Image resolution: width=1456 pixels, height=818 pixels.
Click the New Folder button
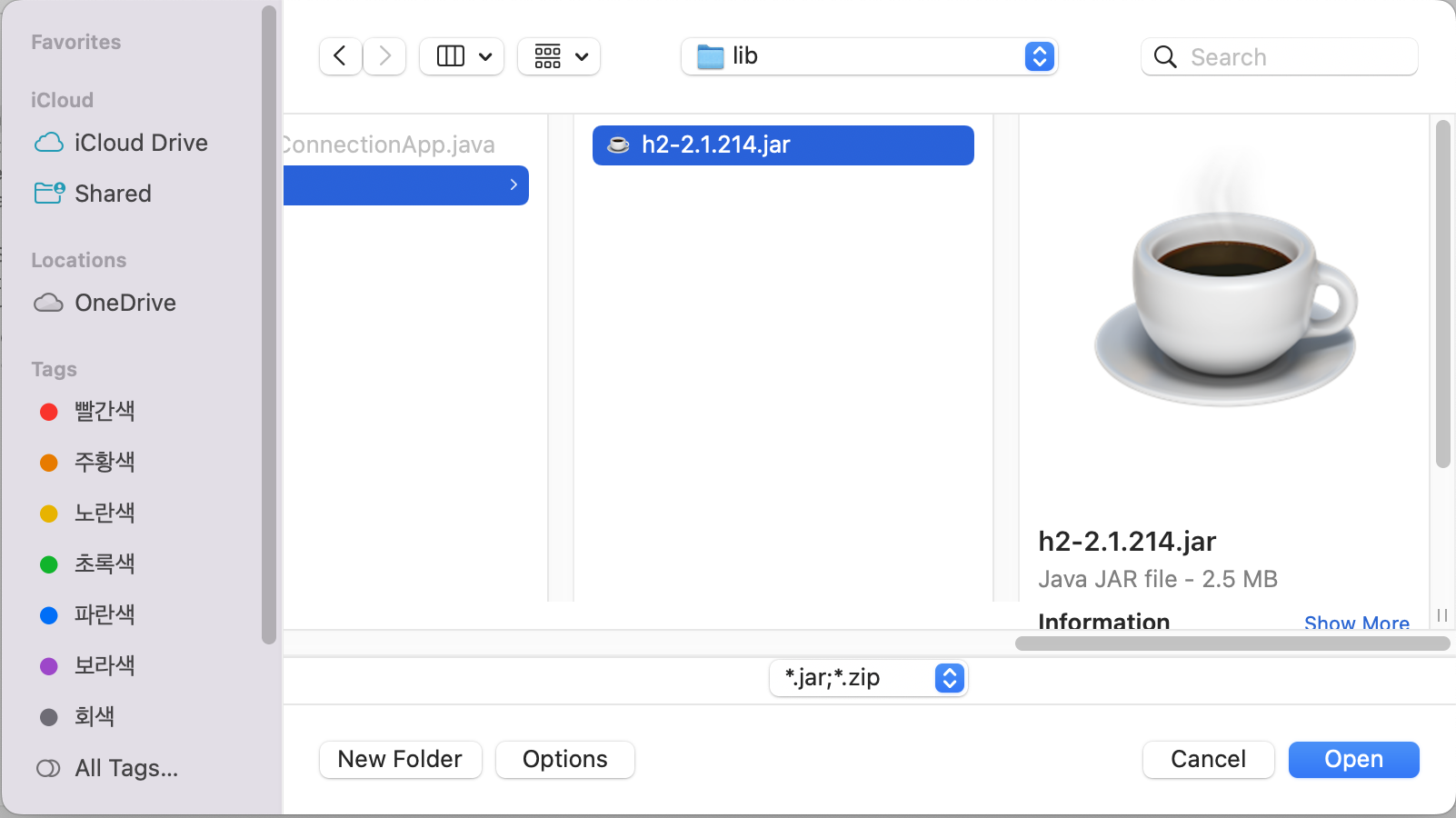tap(400, 759)
